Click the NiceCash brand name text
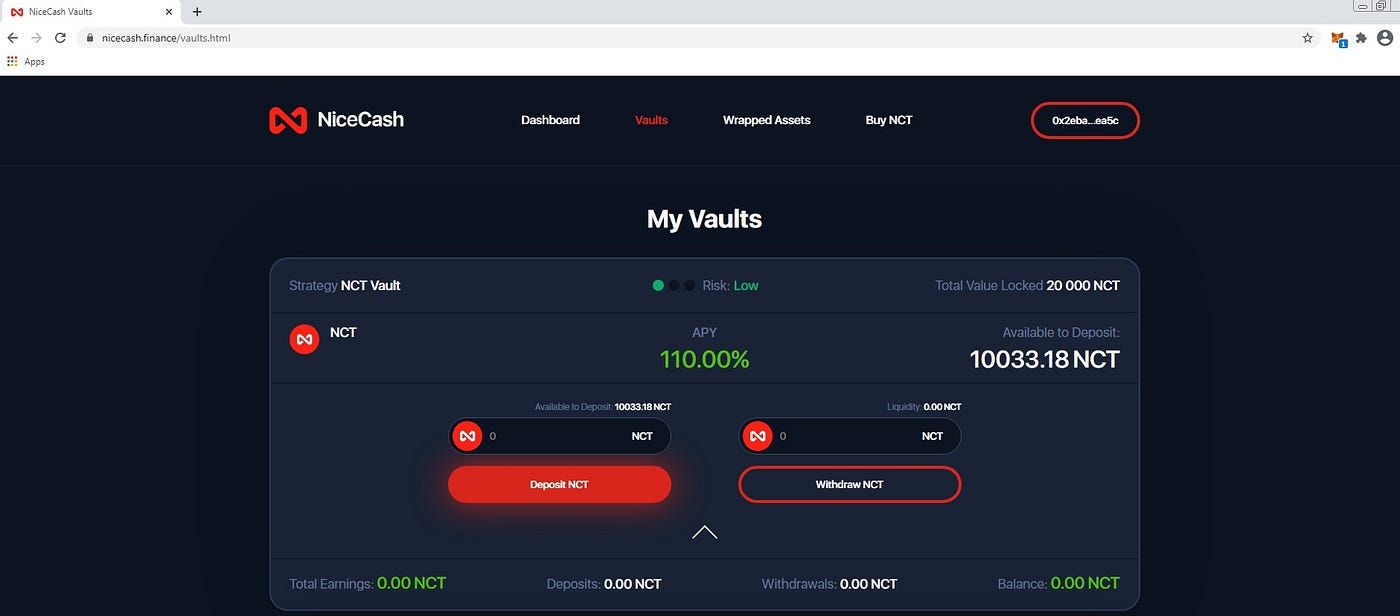This screenshot has height=616, width=1400. tap(361, 119)
